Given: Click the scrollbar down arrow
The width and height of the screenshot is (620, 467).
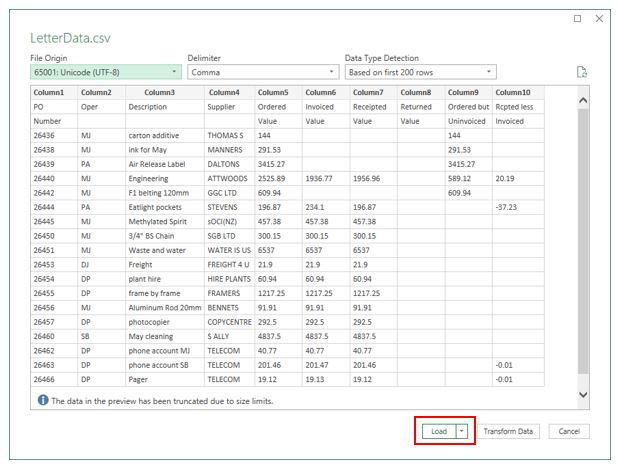Looking at the screenshot, I should pyautogui.click(x=583, y=396).
